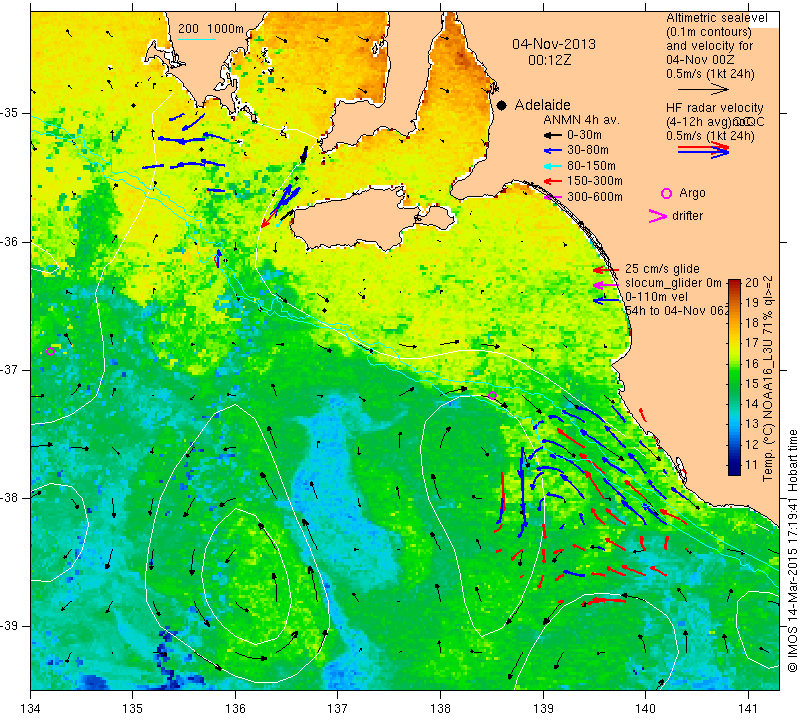The width and height of the screenshot is (800, 720).
Task: Click the Adelaide label text
Action: coord(542,106)
